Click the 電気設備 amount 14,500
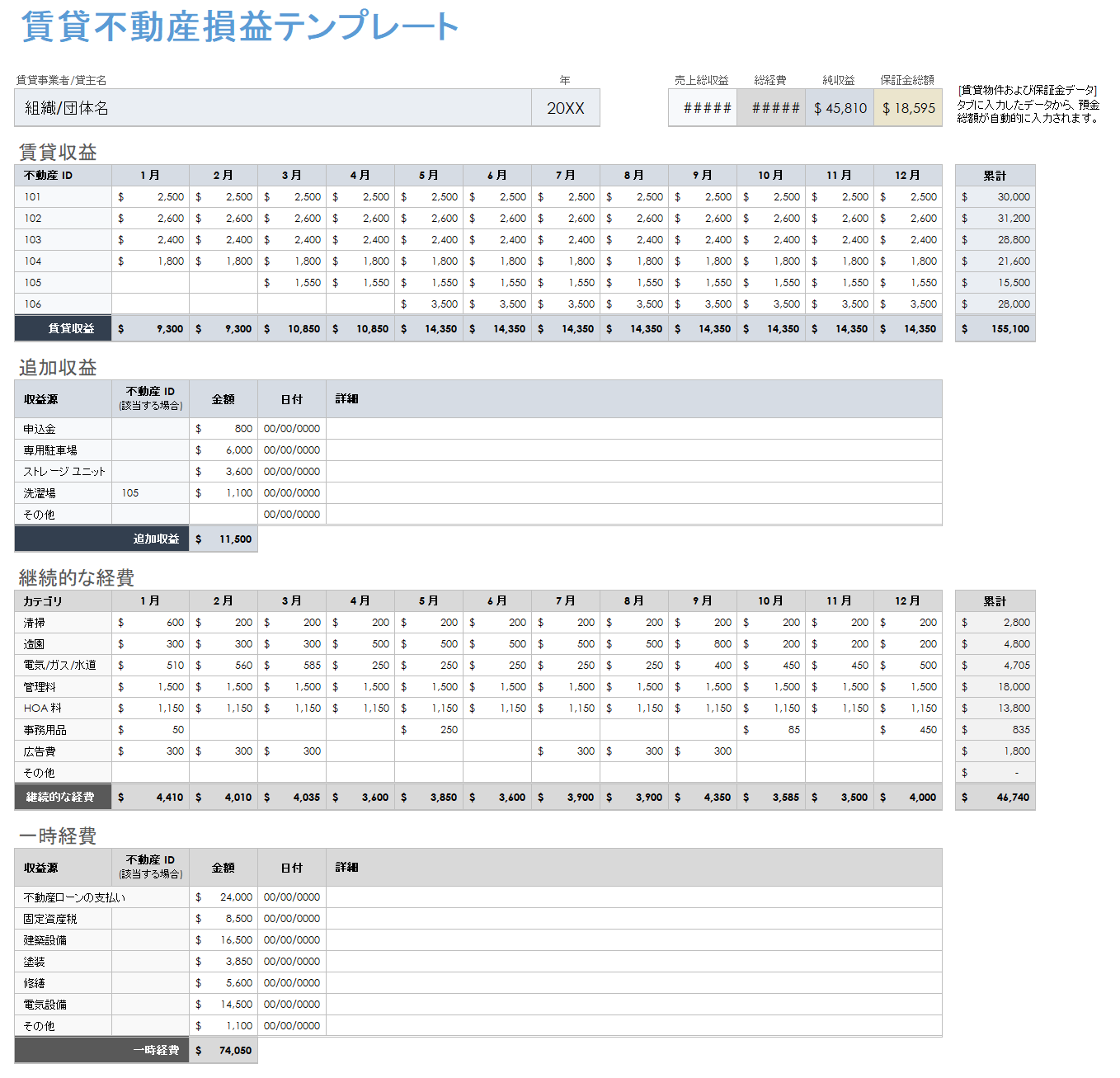1120x1078 pixels. [x=224, y=1005]
